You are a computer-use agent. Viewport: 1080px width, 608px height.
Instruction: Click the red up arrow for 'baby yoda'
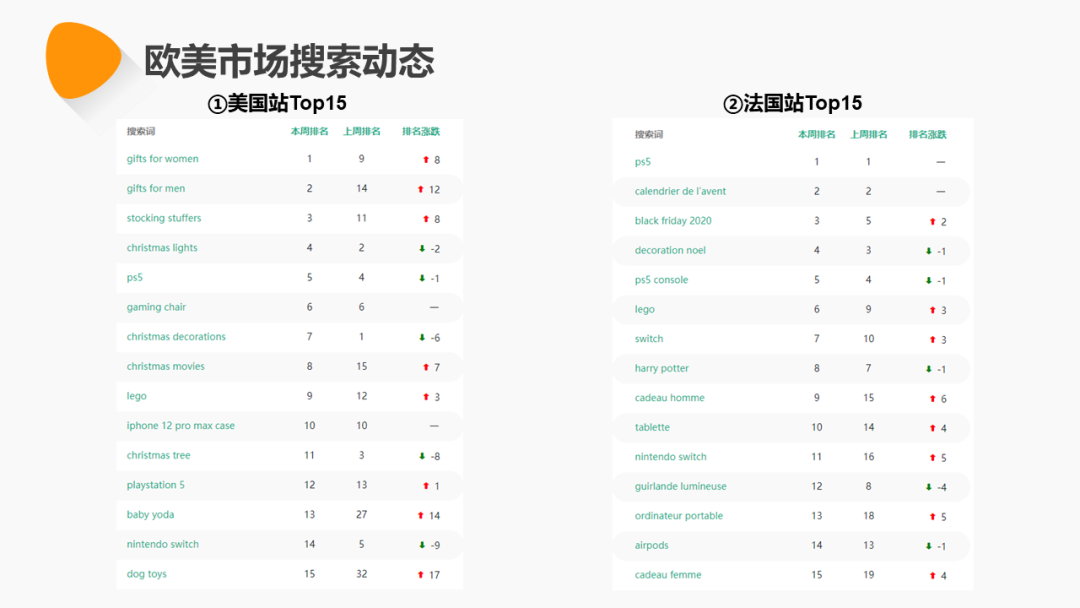421,515
